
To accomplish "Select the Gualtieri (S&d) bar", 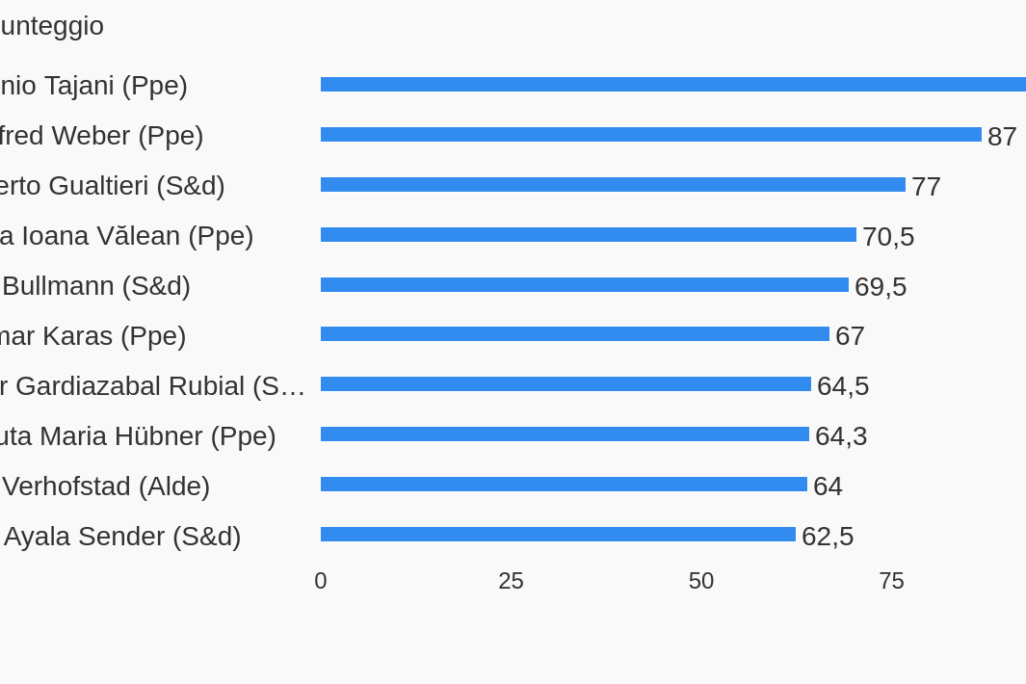I will click(612, 185).
